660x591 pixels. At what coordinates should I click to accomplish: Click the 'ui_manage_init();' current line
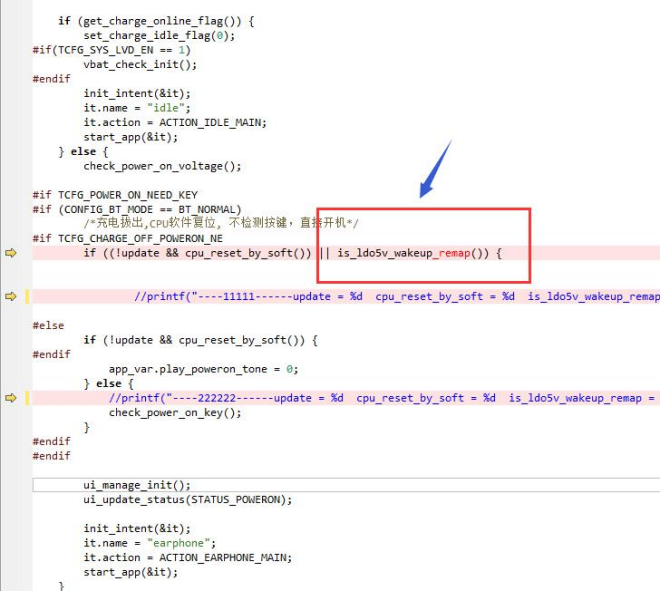point(137,485)
